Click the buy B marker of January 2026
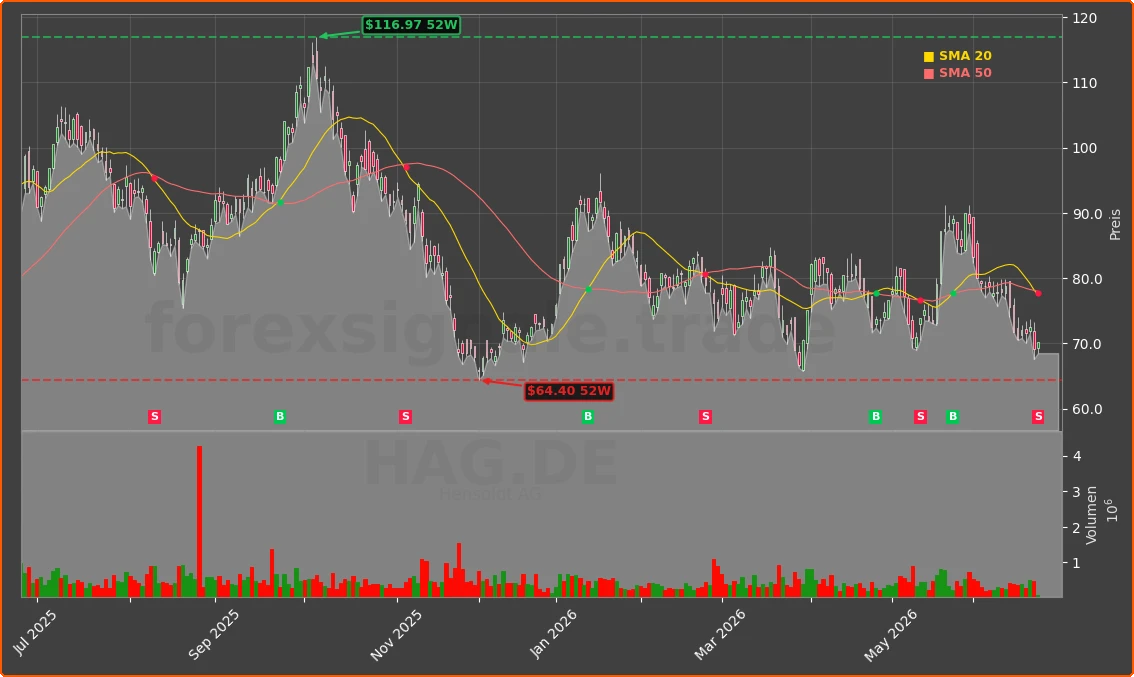Image resolution: width=1134 pixels, height=677 pixels. (x=588, y=417)
